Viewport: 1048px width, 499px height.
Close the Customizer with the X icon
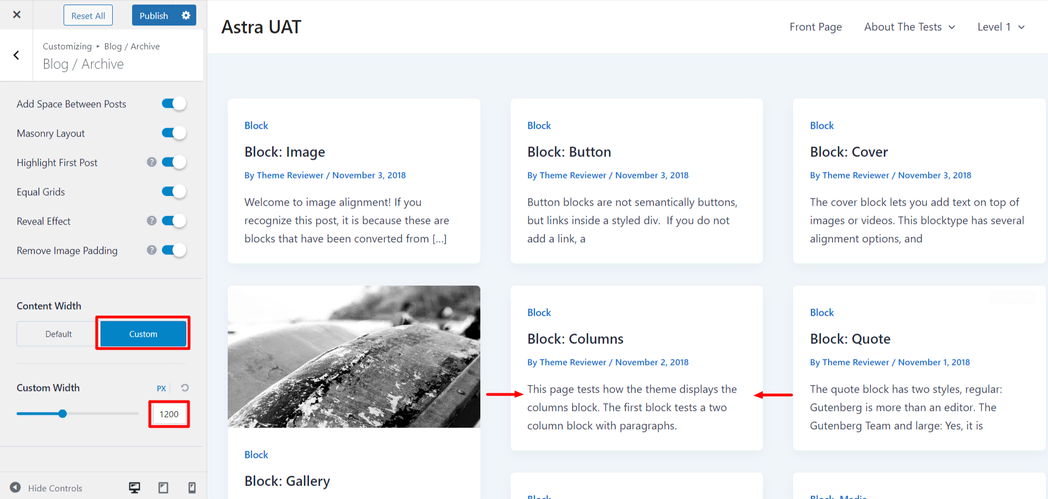16,15
